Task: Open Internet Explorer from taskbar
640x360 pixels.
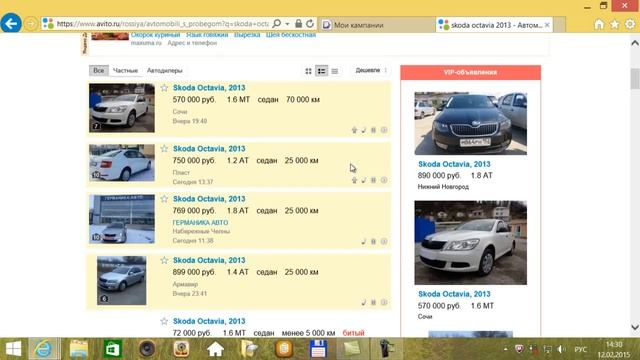Action: 44,349
